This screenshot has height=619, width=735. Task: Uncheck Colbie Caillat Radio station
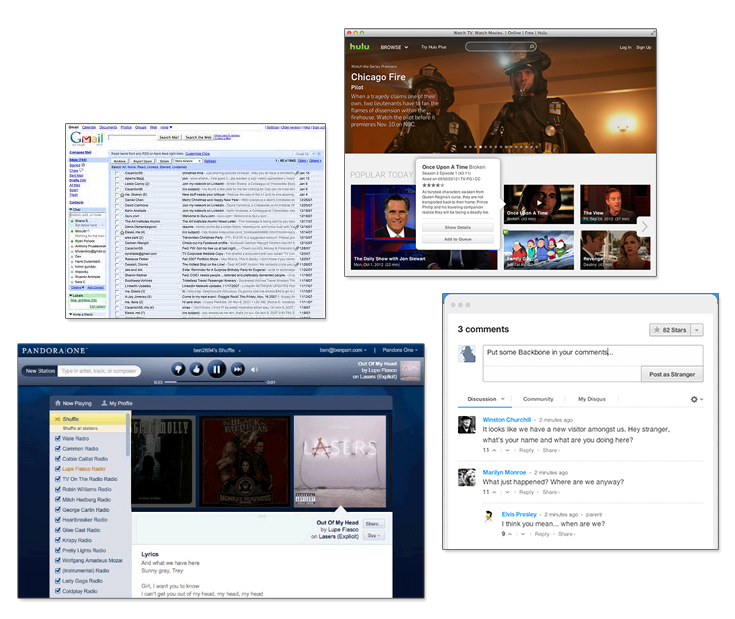click(58, 459)
